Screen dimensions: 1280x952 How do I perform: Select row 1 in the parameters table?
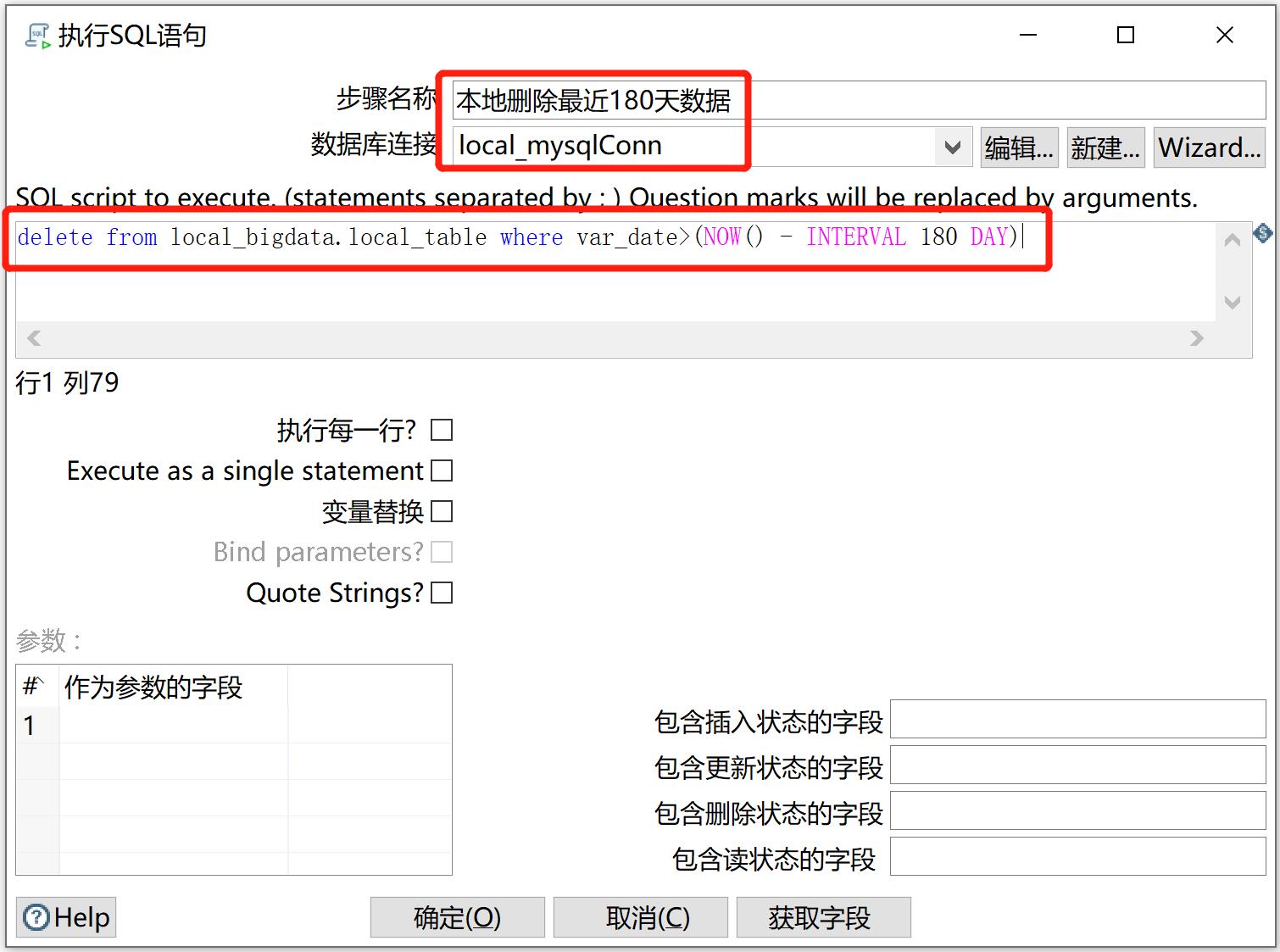pos(233,725)
